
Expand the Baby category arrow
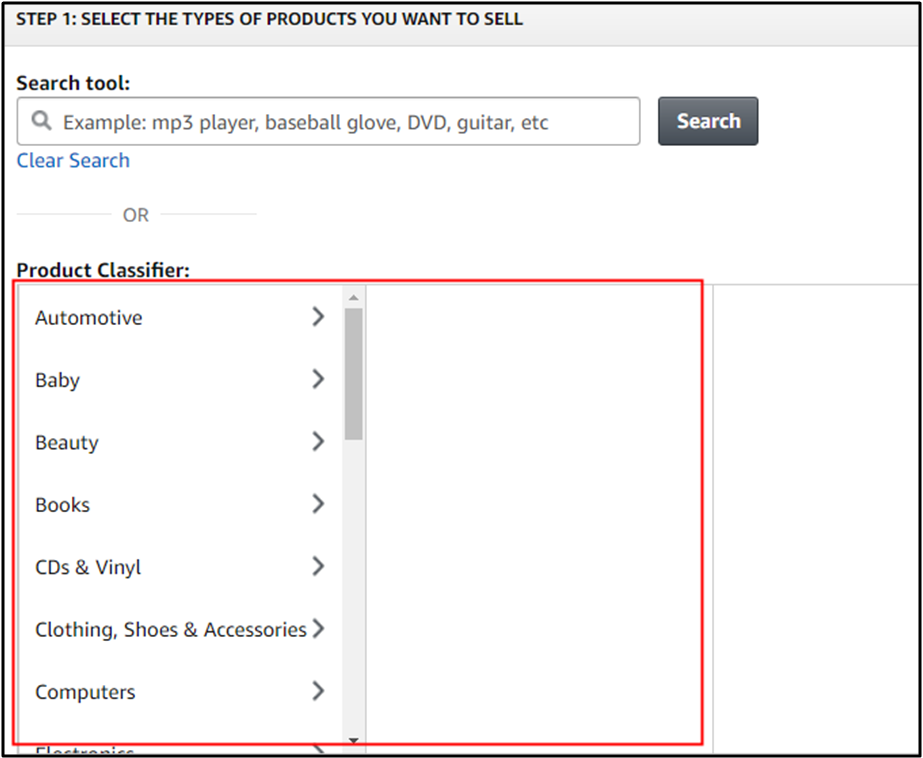point(318,379)
